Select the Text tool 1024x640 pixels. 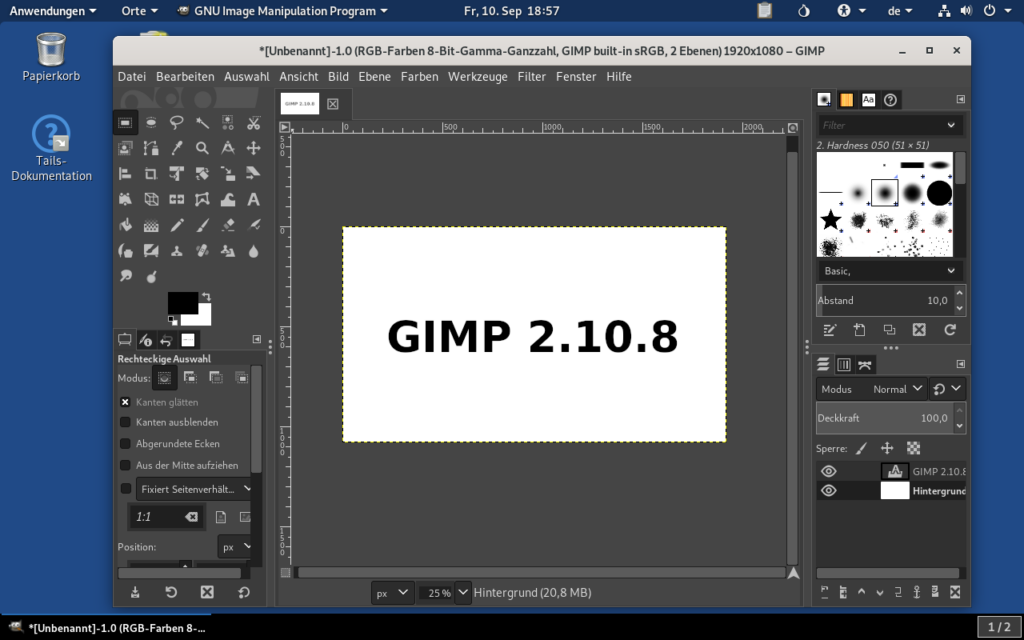(253, 199)
